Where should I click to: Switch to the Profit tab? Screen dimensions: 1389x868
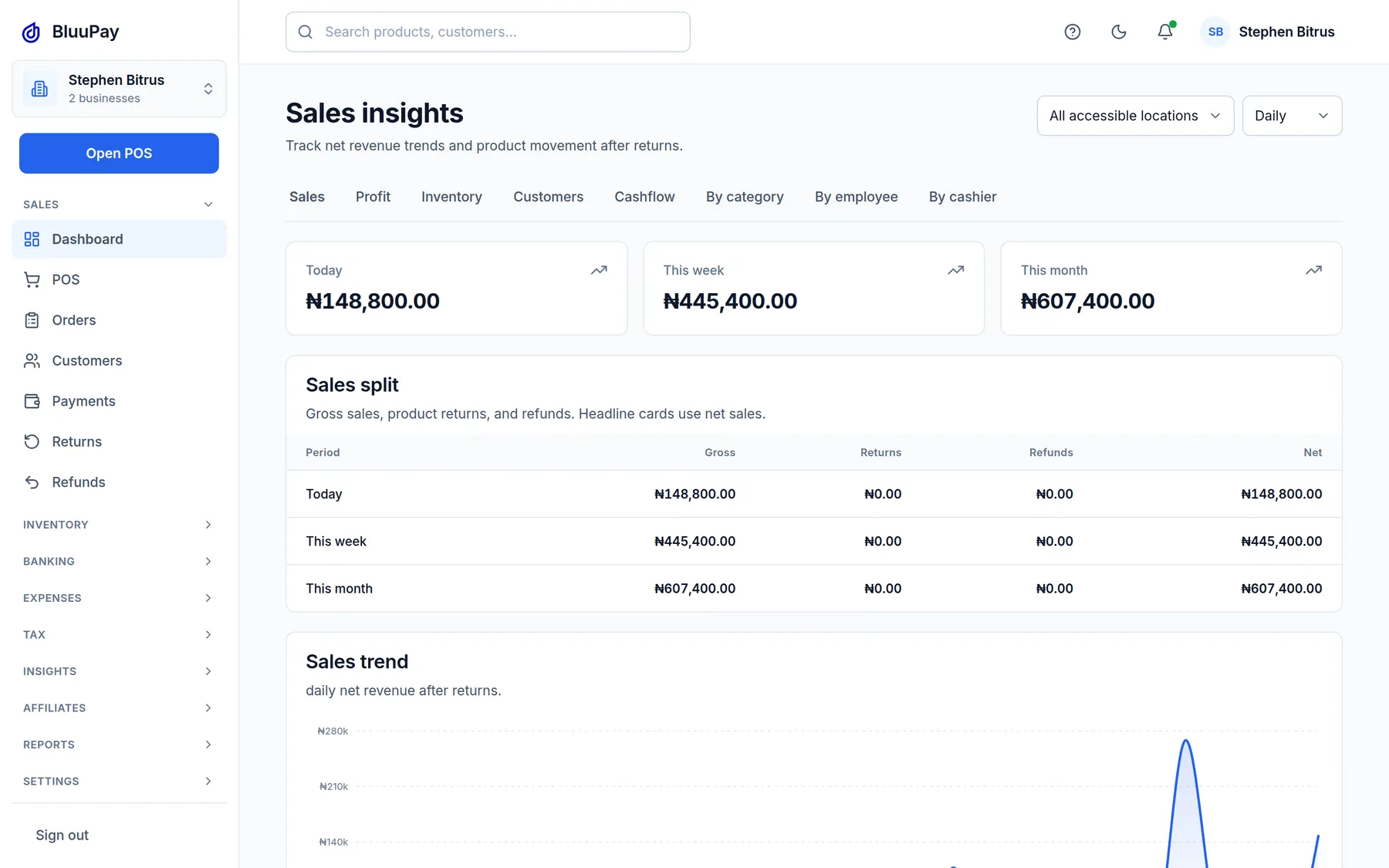pos(373,197)
